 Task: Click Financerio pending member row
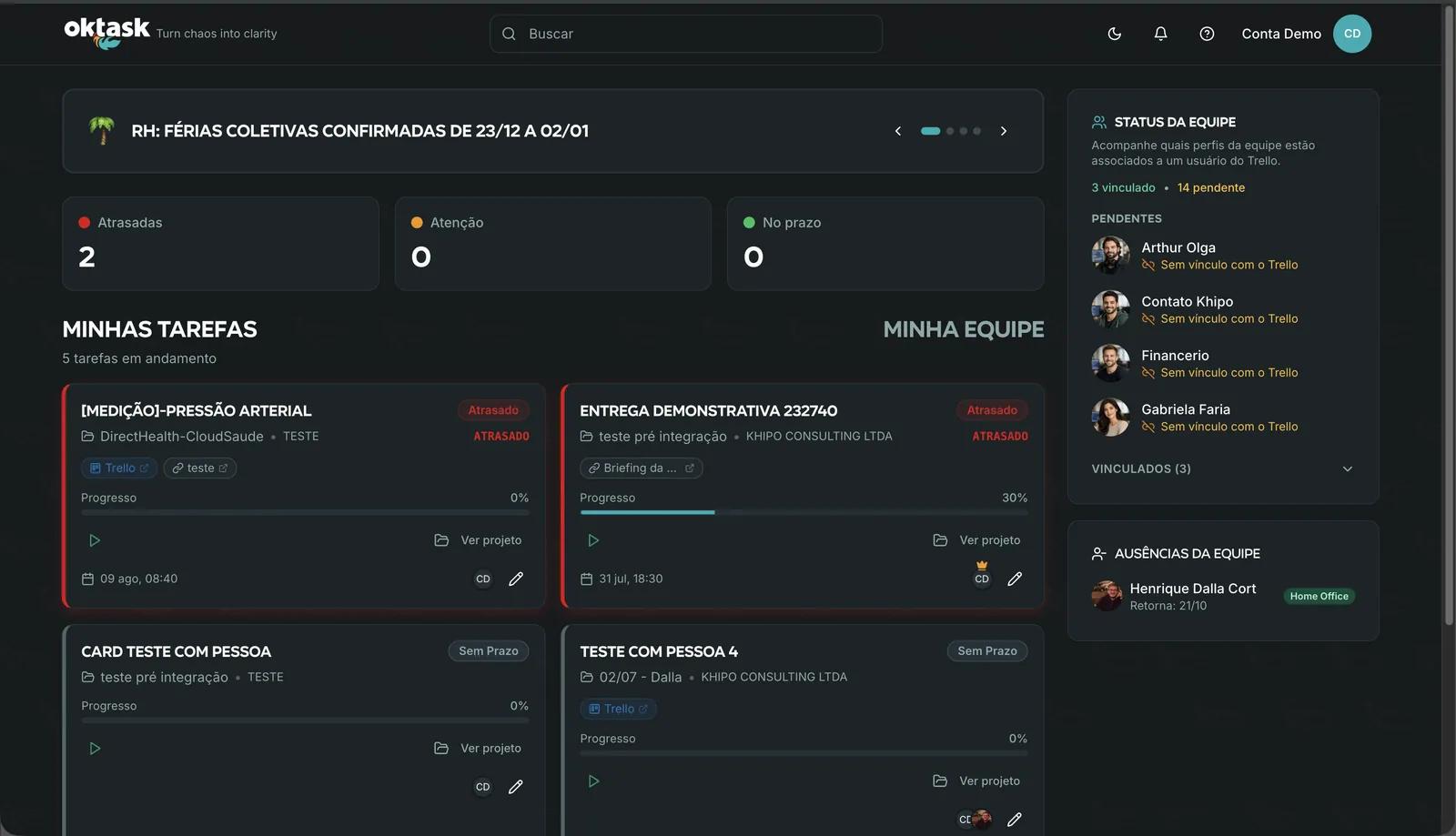point(1222,363)
